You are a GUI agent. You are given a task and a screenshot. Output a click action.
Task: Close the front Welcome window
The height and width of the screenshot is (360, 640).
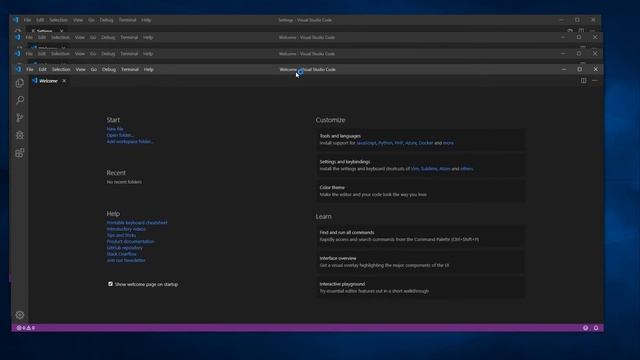click(596, 69)
